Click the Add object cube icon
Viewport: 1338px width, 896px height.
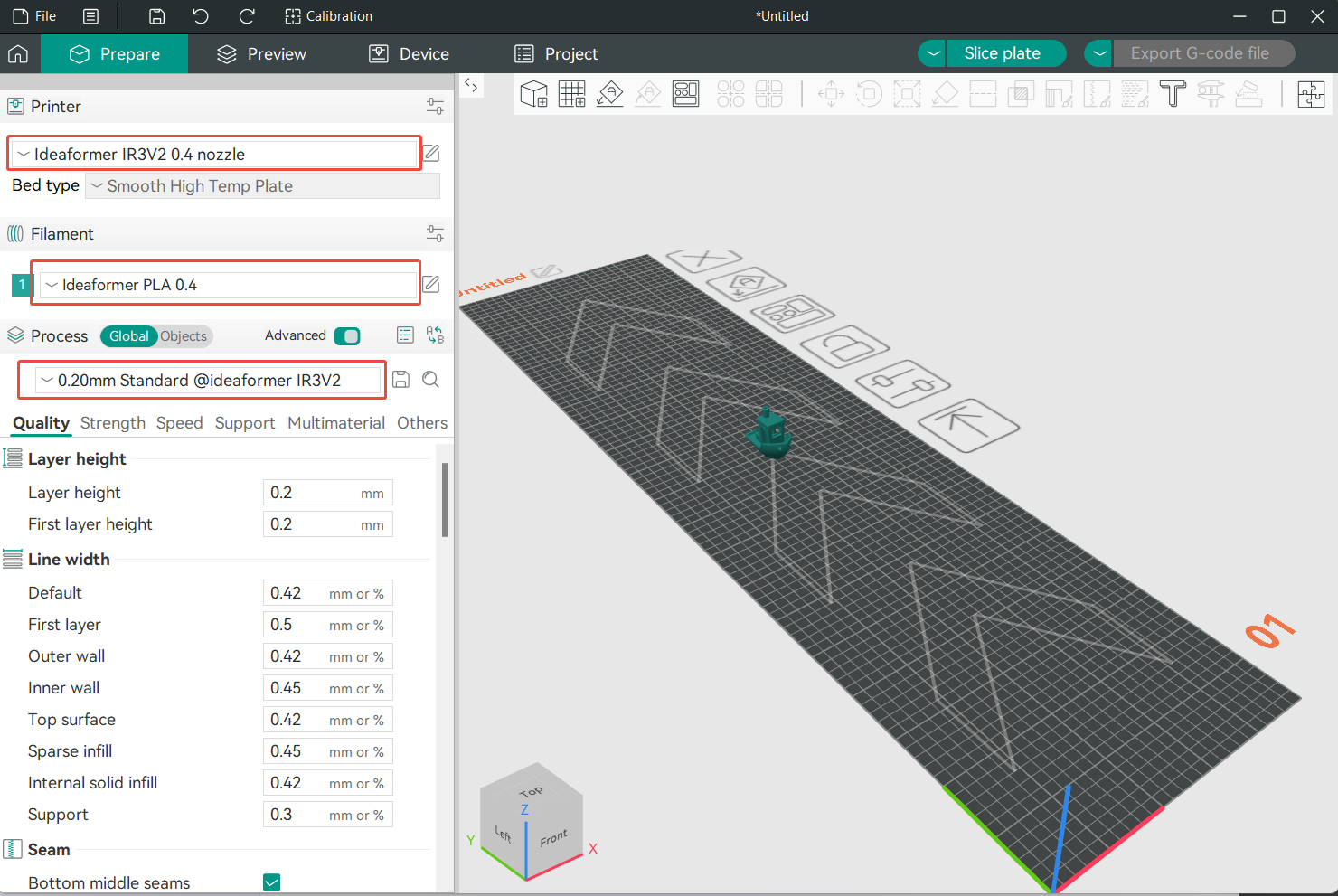(x=534, y=93)
